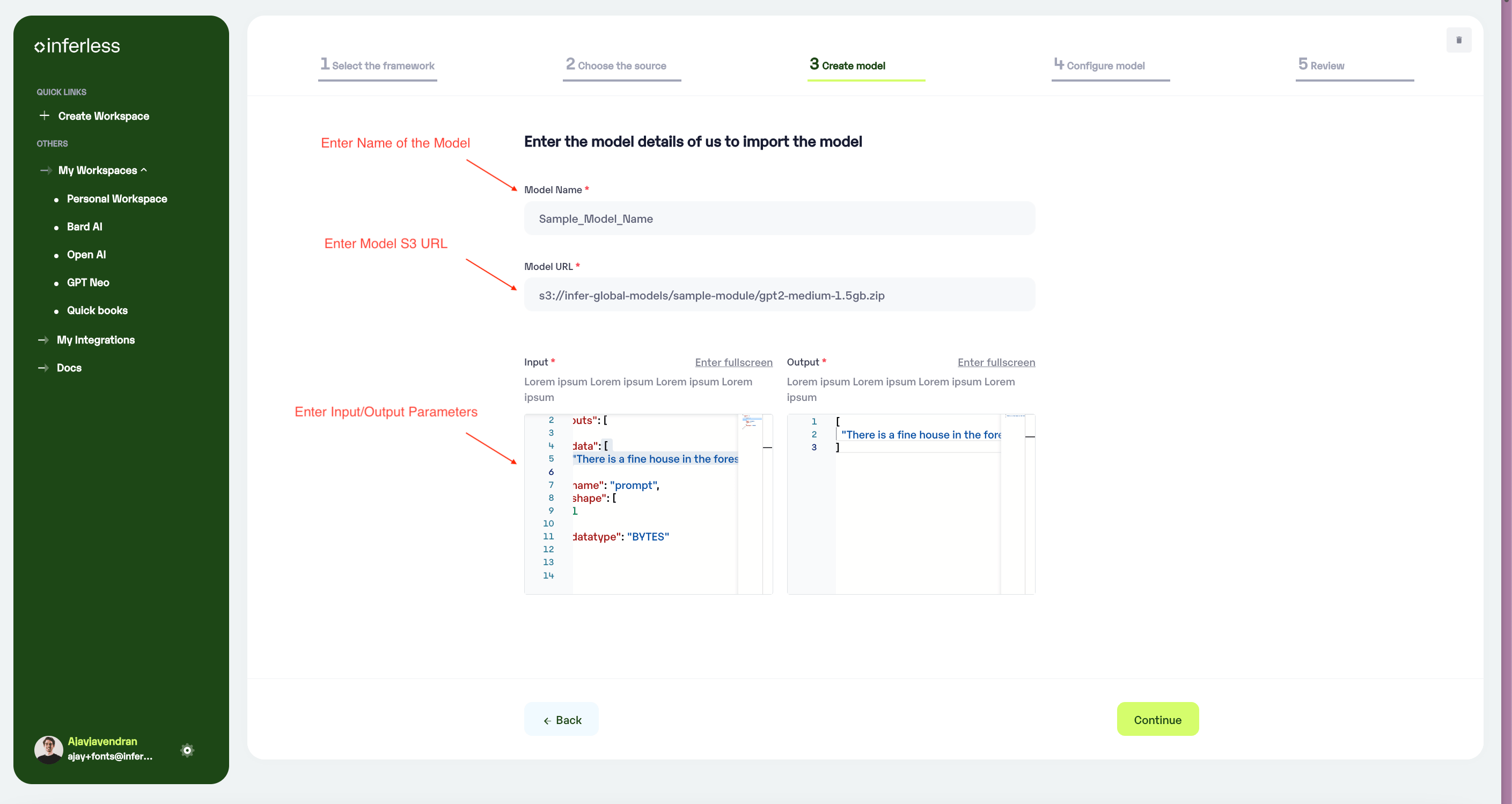This screenshot has width=1512, height=804.
Task: Collapse the My Workspaces chevron
Action: click(144, 170)
